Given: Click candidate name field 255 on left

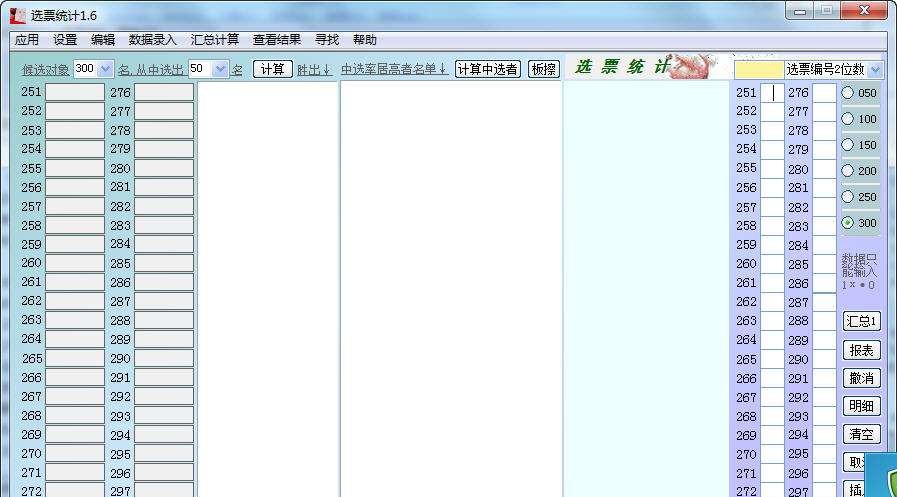Looking at the screenshot, I should pos(75,168).
